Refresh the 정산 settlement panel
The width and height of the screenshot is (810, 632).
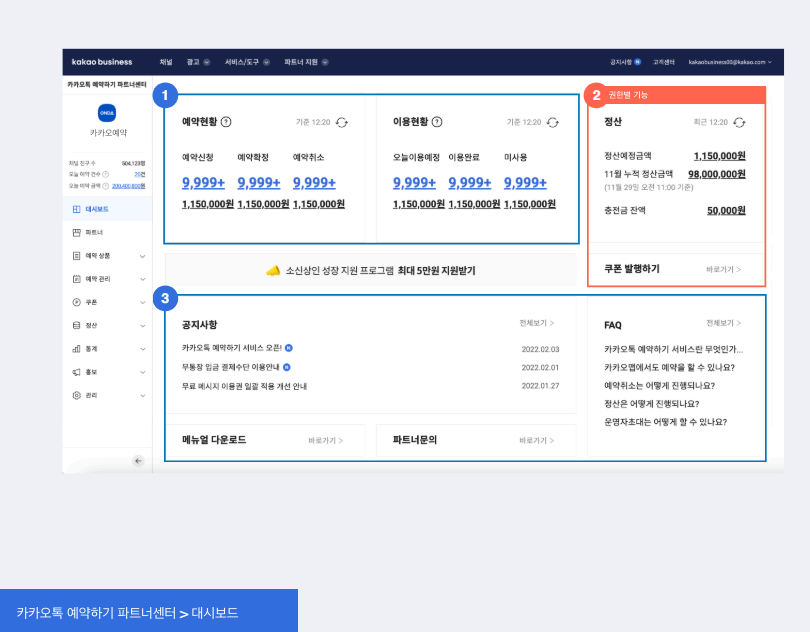[739, 122]
